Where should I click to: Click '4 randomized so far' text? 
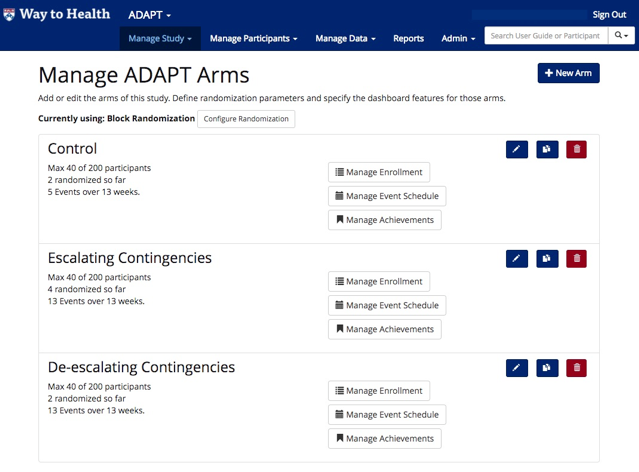pyautogui.click(x=87, y=289)
